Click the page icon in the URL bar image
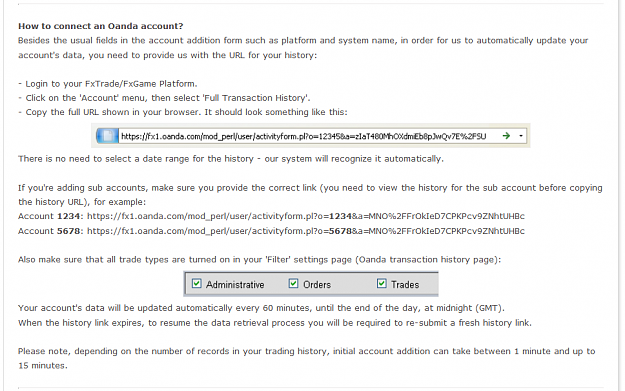 [x=107, y=136]
